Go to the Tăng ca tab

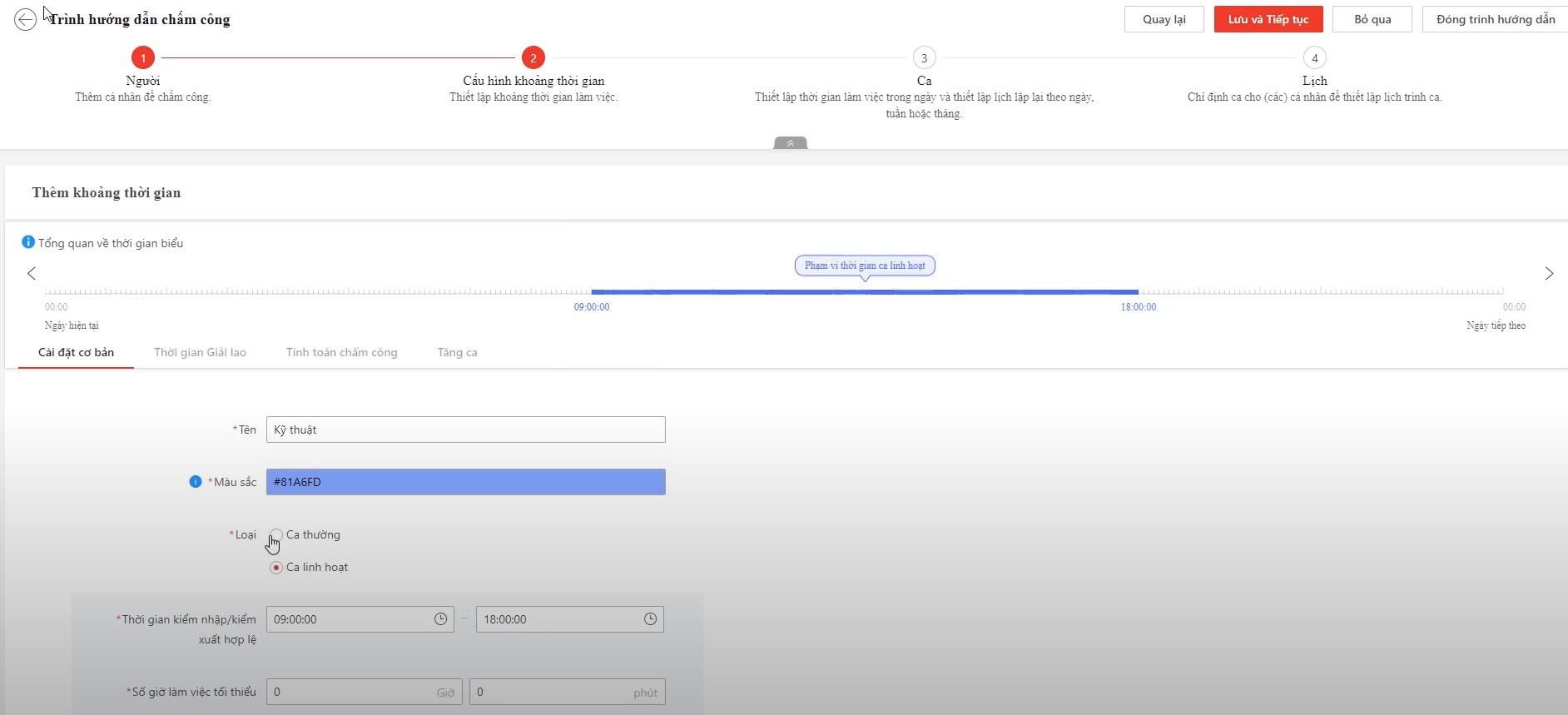click(457, 353)
